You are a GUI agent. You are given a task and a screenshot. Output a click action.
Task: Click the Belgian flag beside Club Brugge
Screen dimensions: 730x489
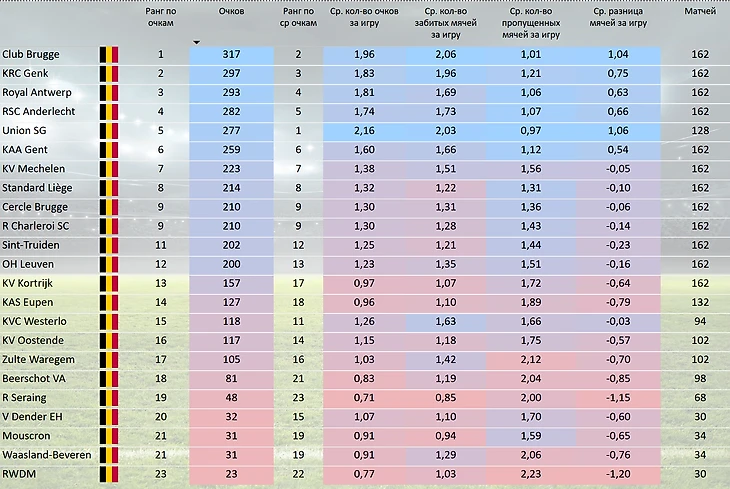click(109, 54)
